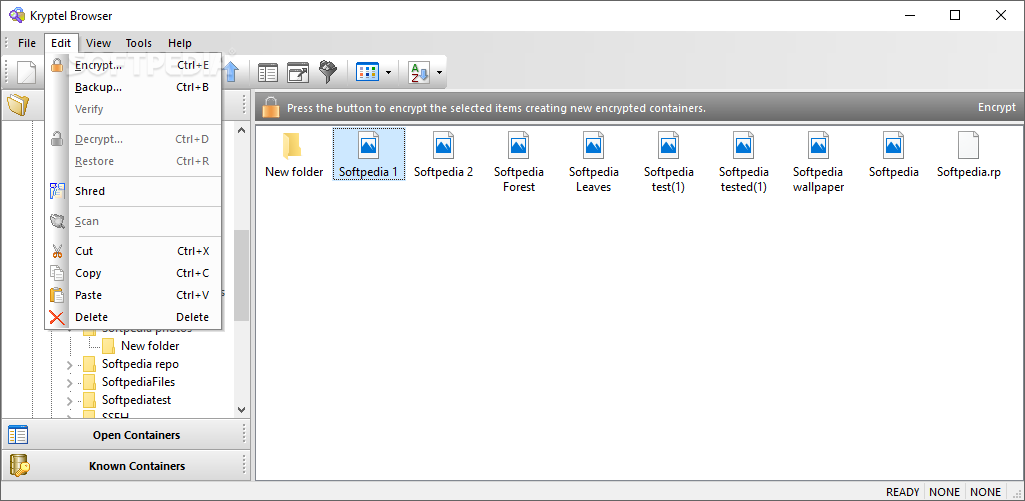Expand the Softpedia repo tree node
1025x501 pixels.
pos(70,365)
